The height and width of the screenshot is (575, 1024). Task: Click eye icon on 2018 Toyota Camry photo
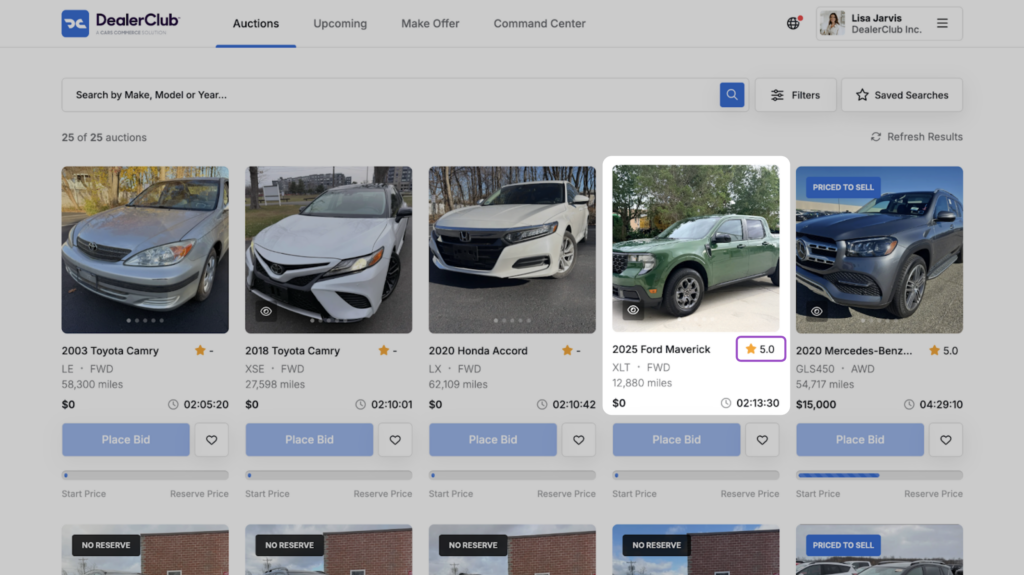[x=266, y=312]
